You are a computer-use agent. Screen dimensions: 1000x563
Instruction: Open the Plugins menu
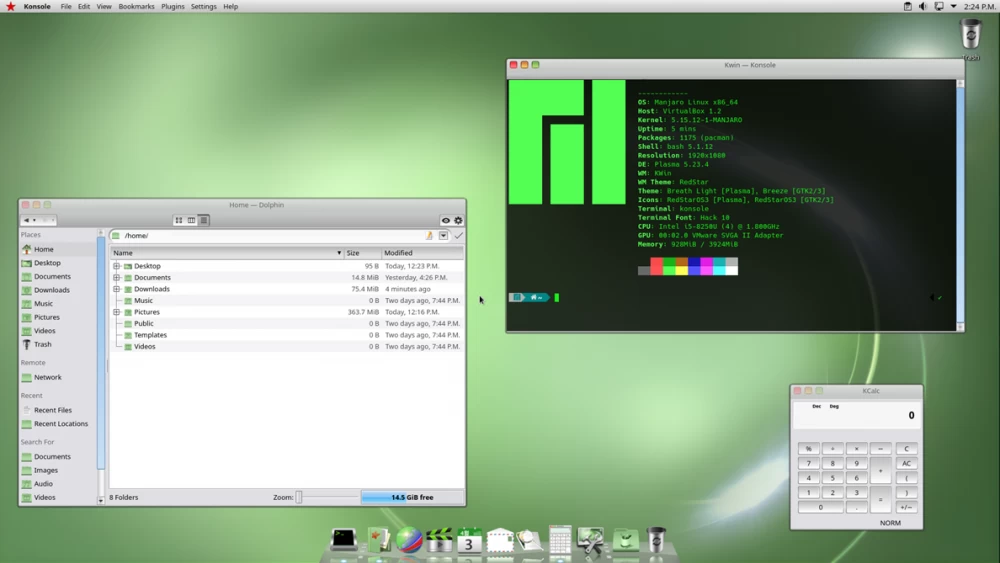pyautogui.click(x=173, y=6)
